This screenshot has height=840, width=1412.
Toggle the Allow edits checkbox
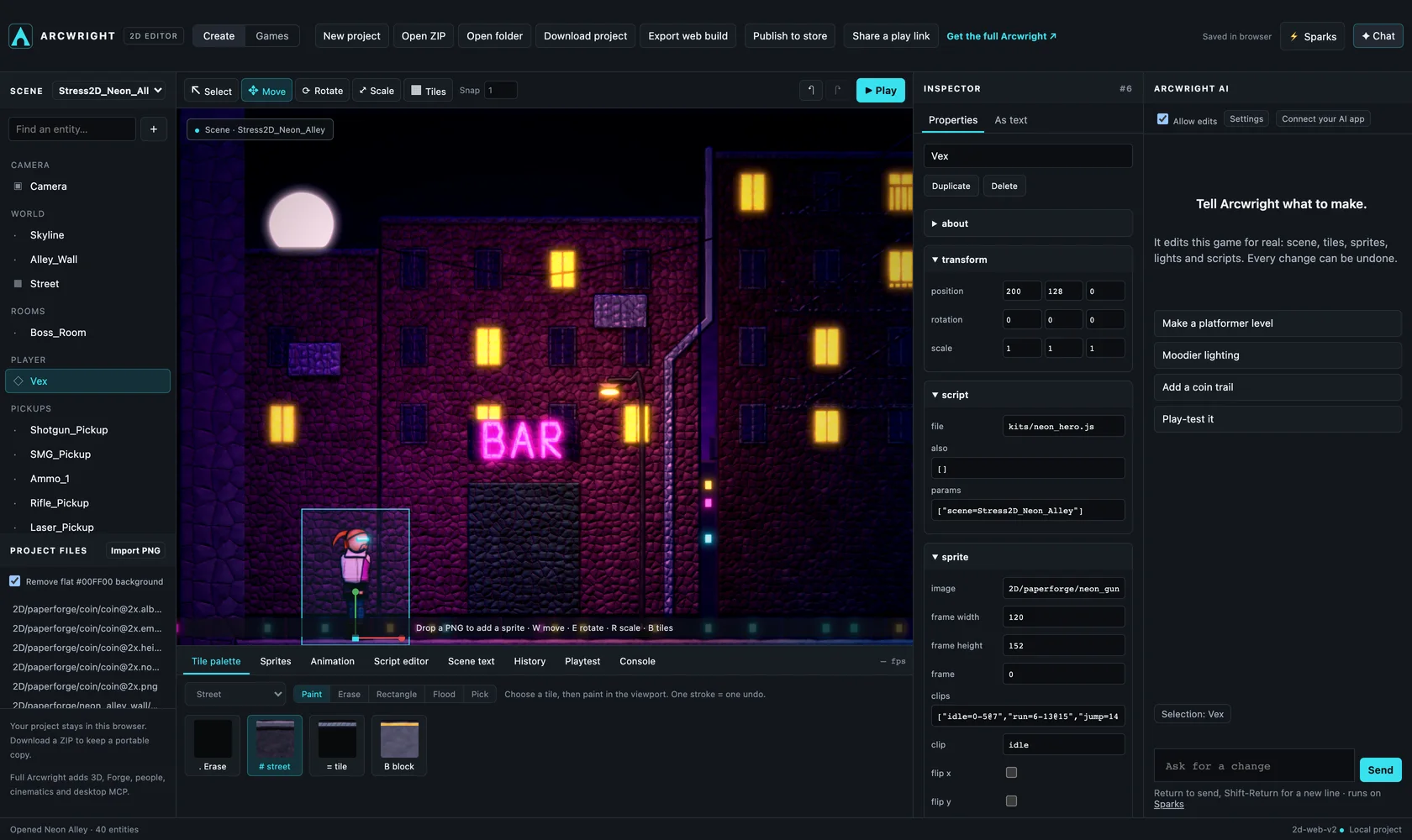(1162, 119)
